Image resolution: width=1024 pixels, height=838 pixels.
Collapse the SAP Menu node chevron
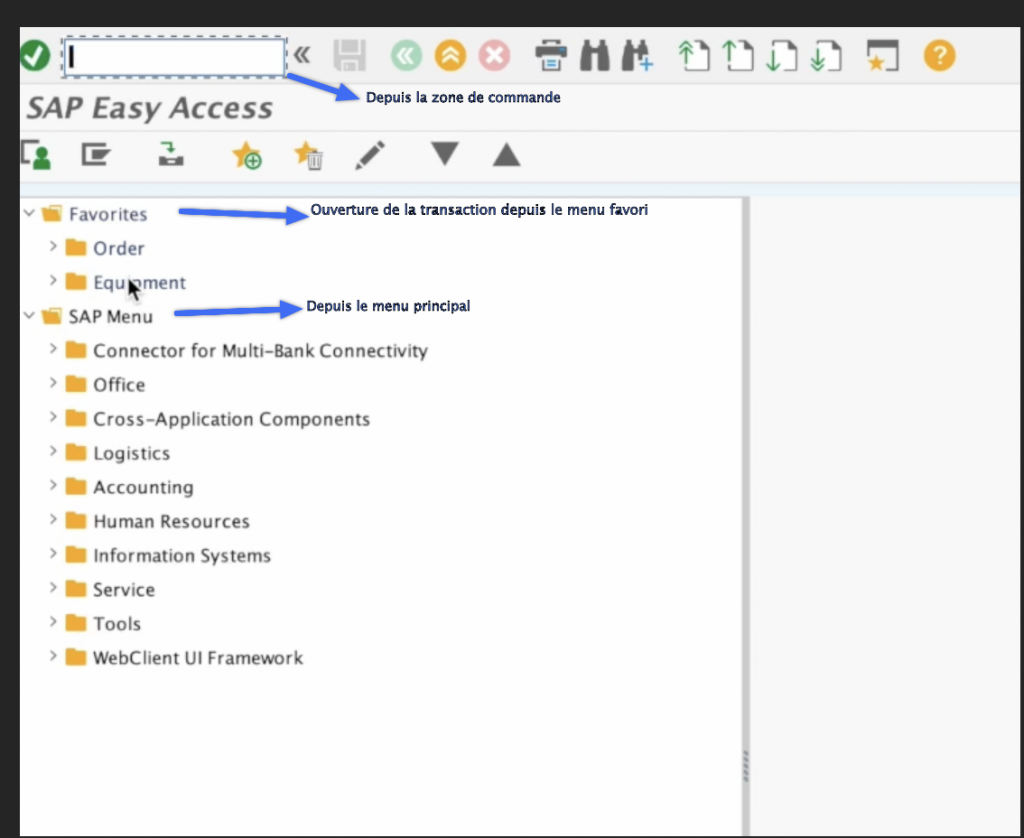pos(30,316)
